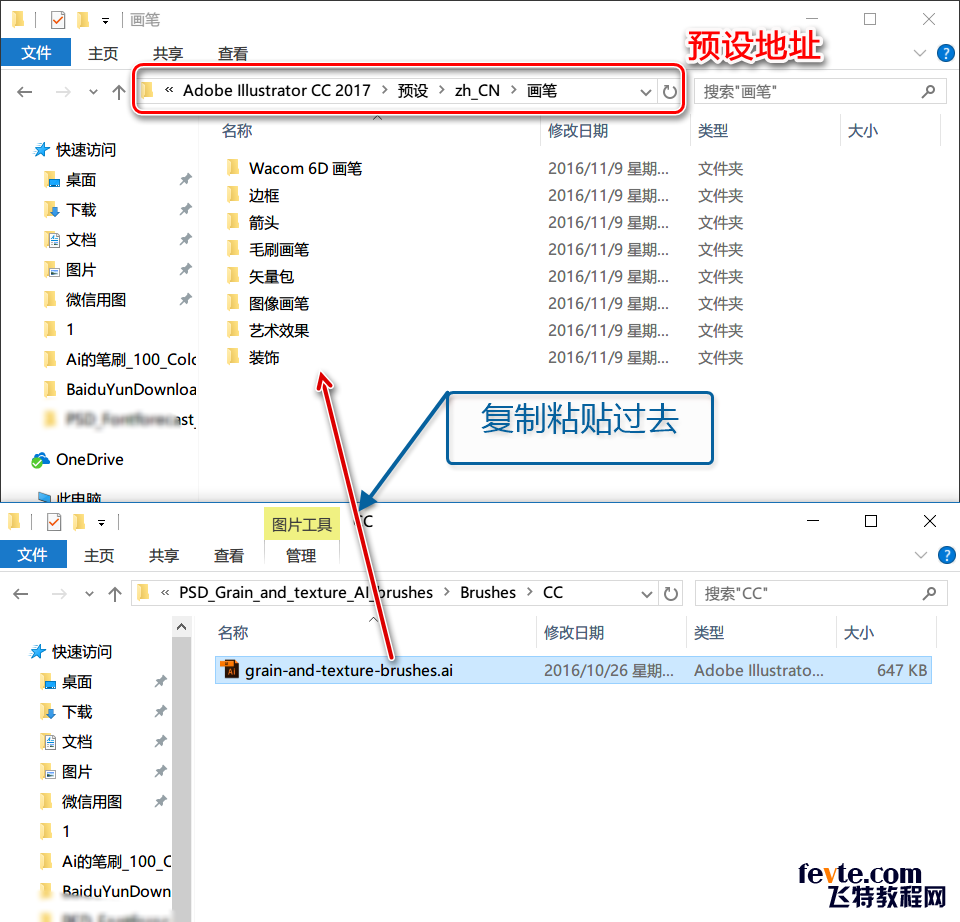
Task: Open 下载 in CC window sidebar
Action: click(x=77, y=712)
